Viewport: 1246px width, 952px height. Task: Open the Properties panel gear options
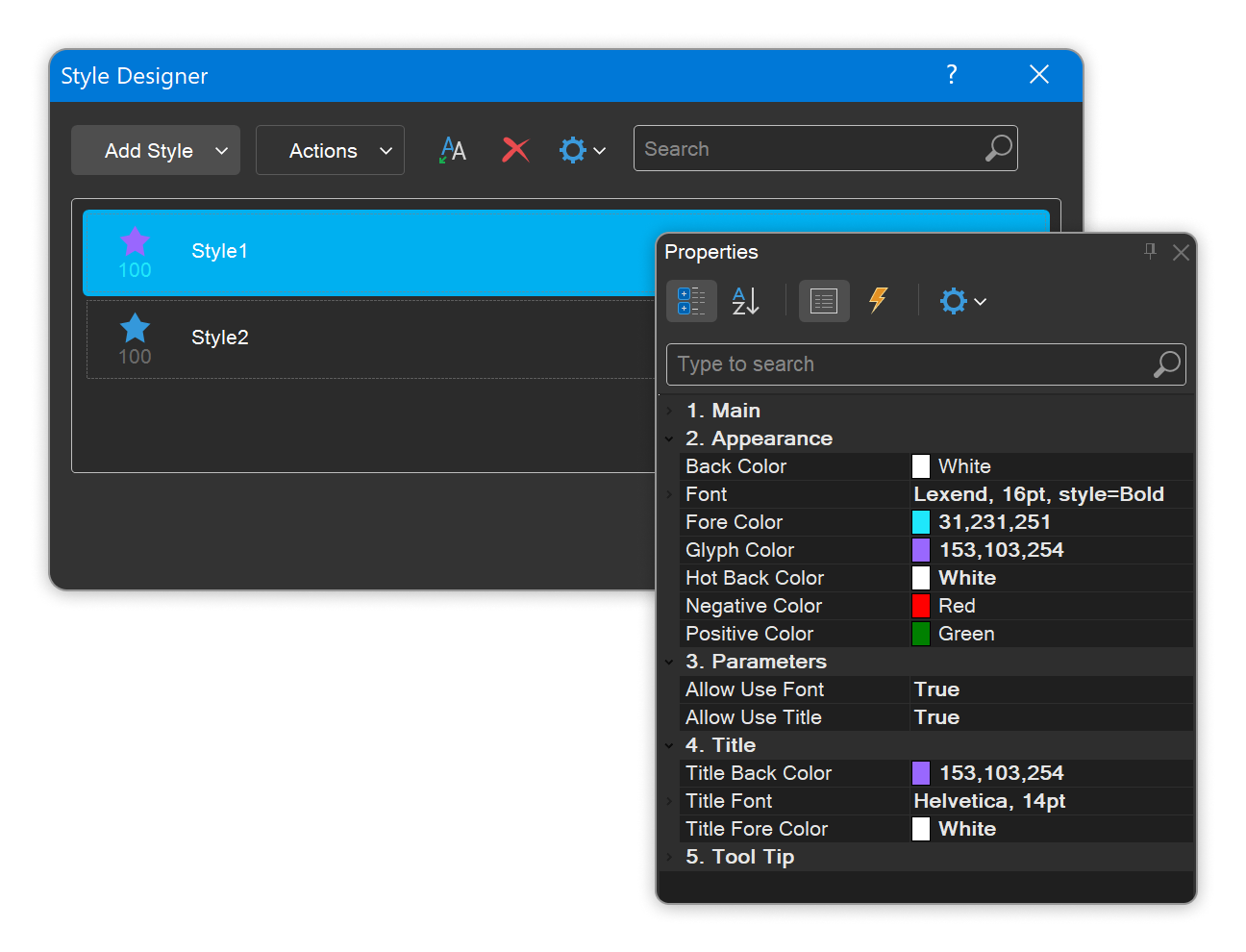pos(962,301)
